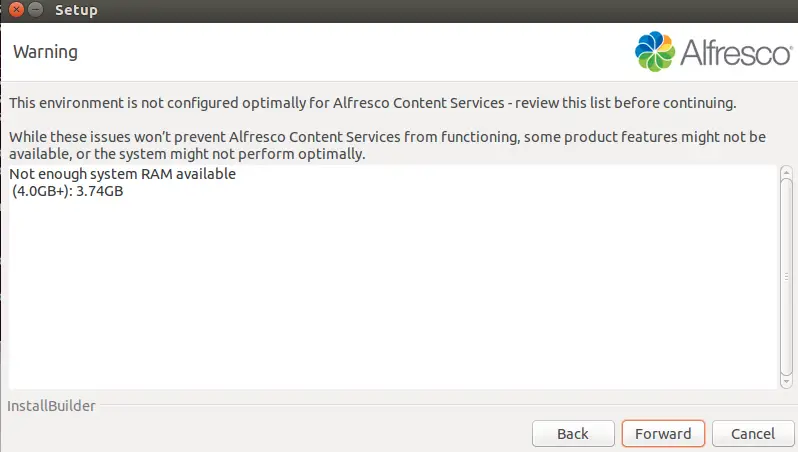798x452 pixels.
Task: Select the "Not enough system RAM available" line
Action: point(123,174)
